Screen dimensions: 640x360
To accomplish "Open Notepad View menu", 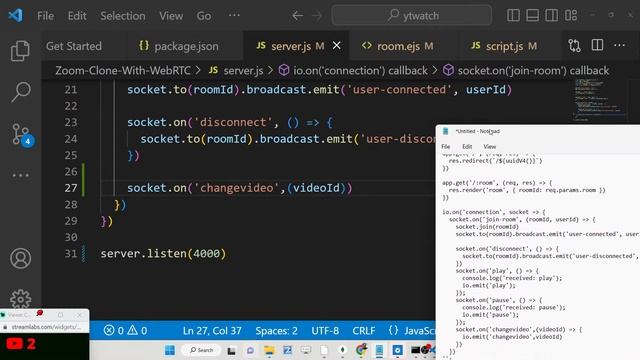I will [489, 147].
